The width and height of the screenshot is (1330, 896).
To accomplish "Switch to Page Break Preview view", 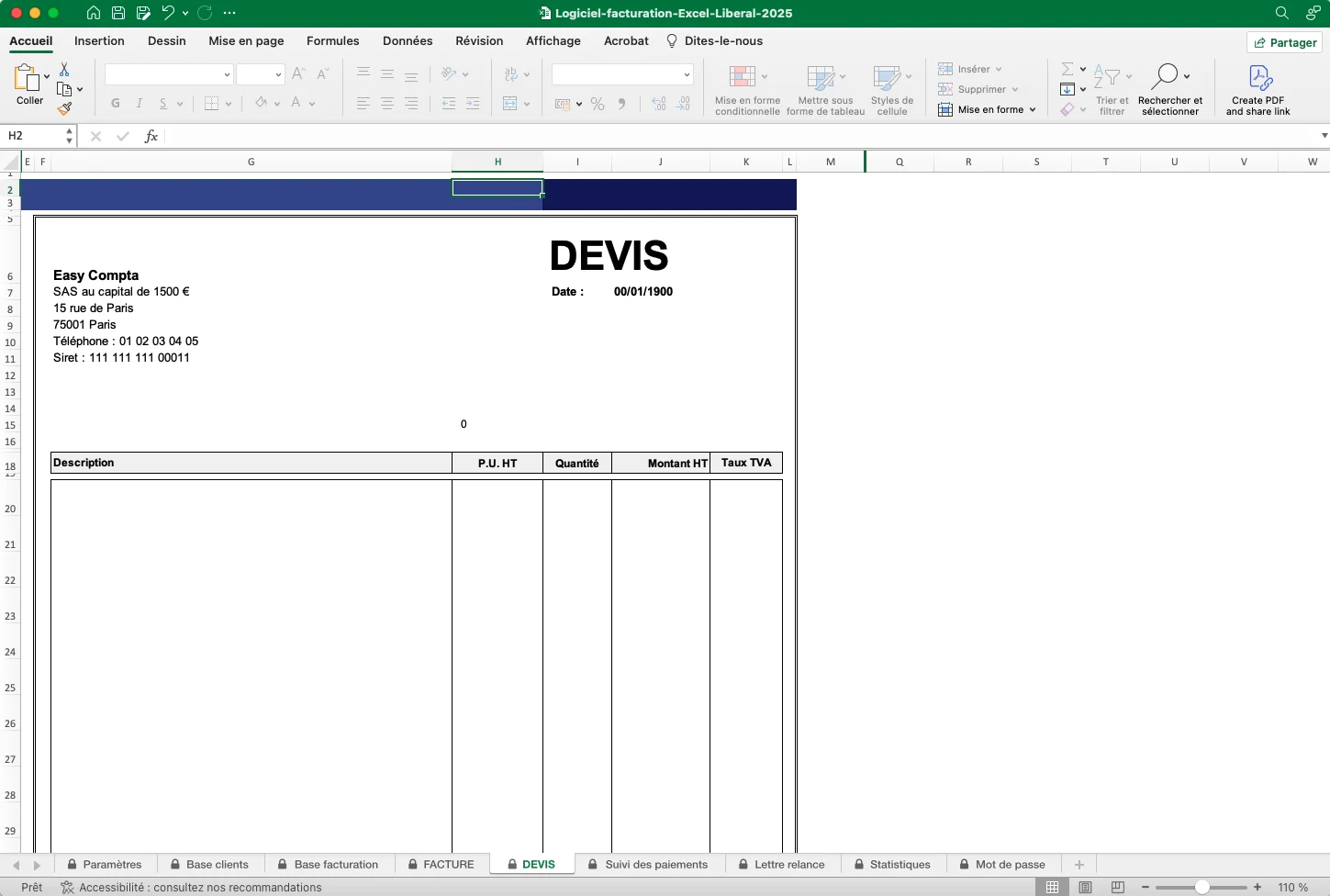I will (1117, 888).
